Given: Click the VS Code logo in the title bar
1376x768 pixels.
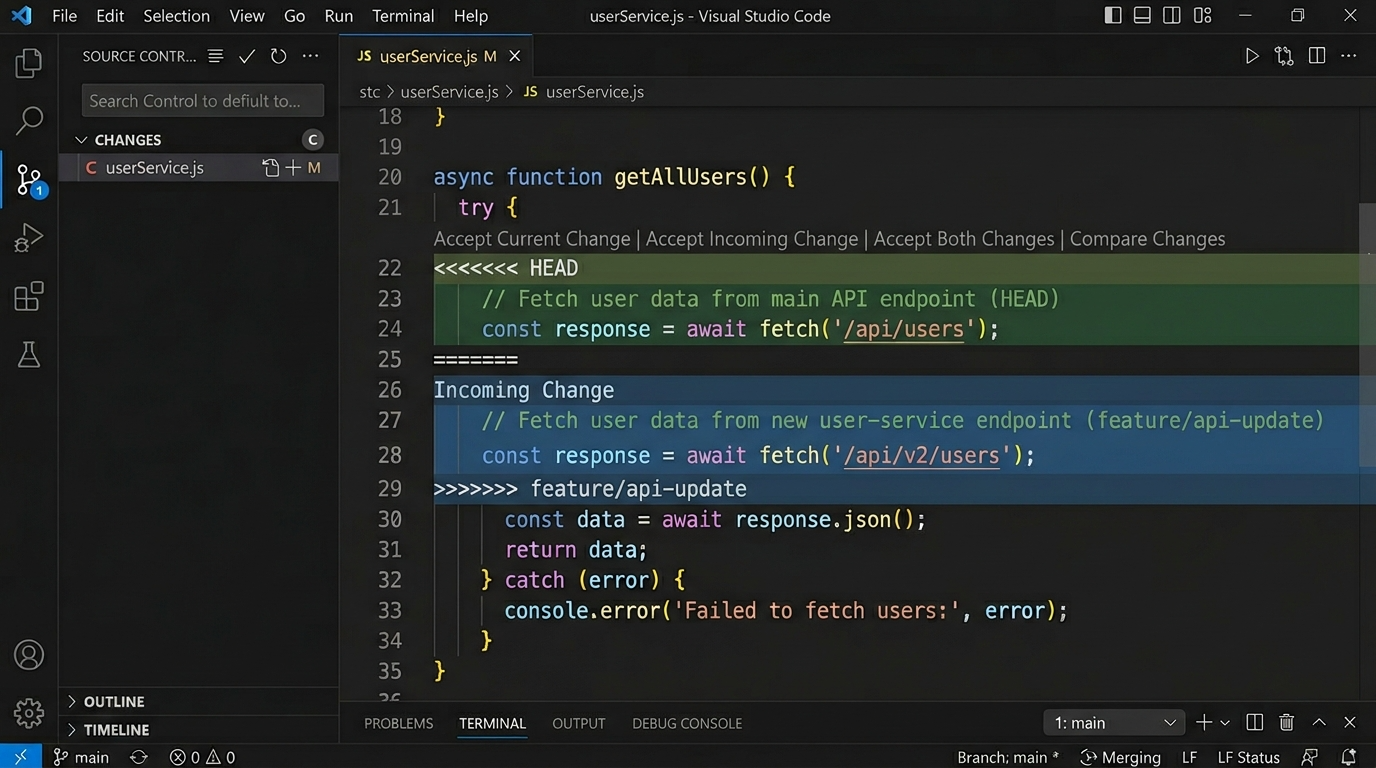Looking at the screenshot, I should [x=21, y=15].
